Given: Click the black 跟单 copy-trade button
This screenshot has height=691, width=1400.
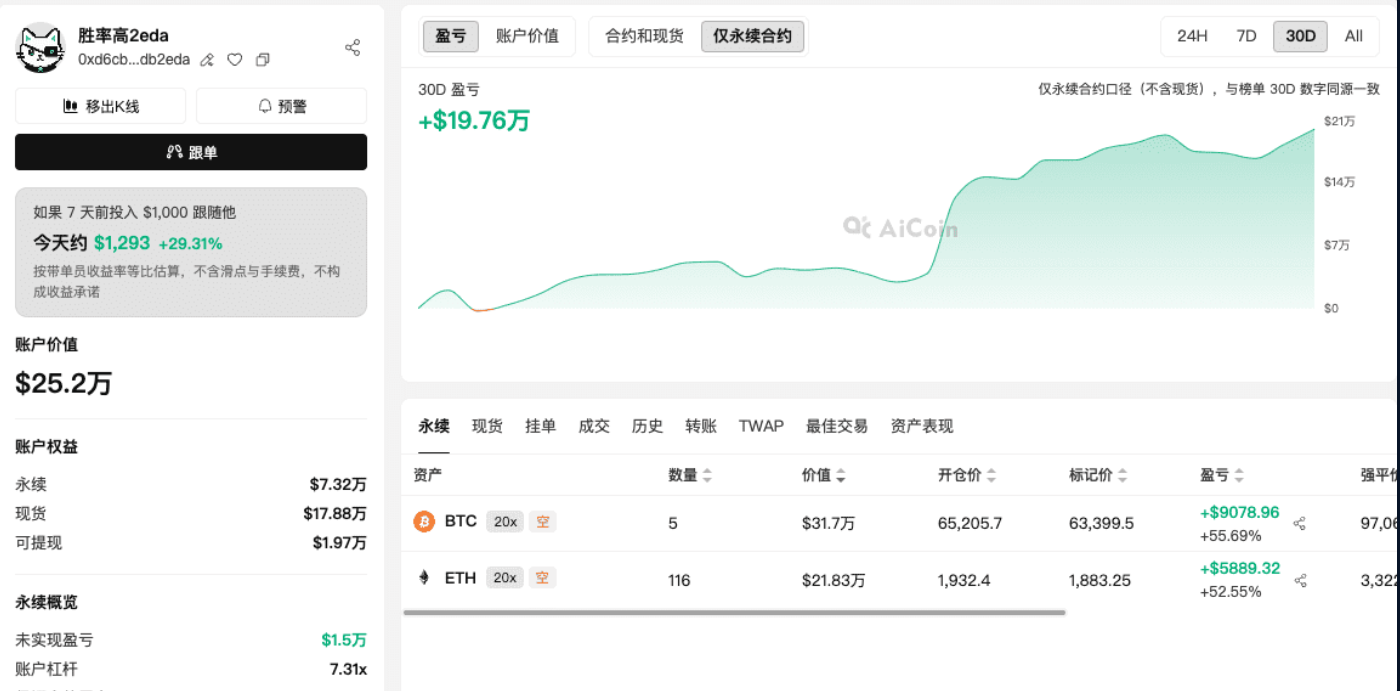Looking at the screenshot, I should [191, 152].
